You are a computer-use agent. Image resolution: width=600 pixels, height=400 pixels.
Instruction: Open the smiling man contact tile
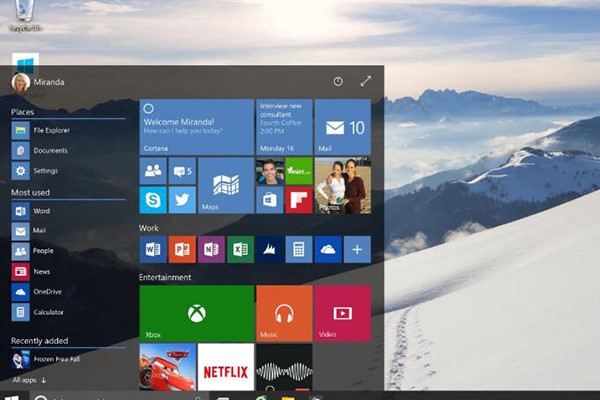pyautogui.click(x=270, y=171)
